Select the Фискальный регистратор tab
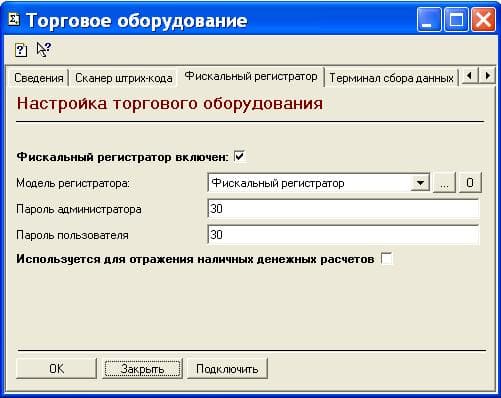This screenshot has height=398, width=501. point(251,76)
